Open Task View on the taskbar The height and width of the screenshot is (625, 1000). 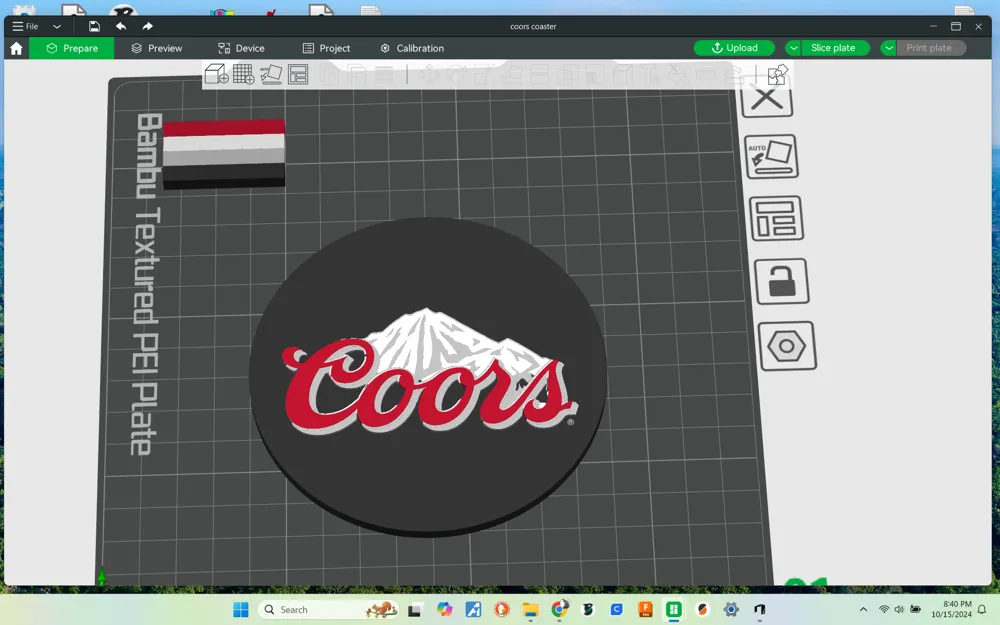415,610
